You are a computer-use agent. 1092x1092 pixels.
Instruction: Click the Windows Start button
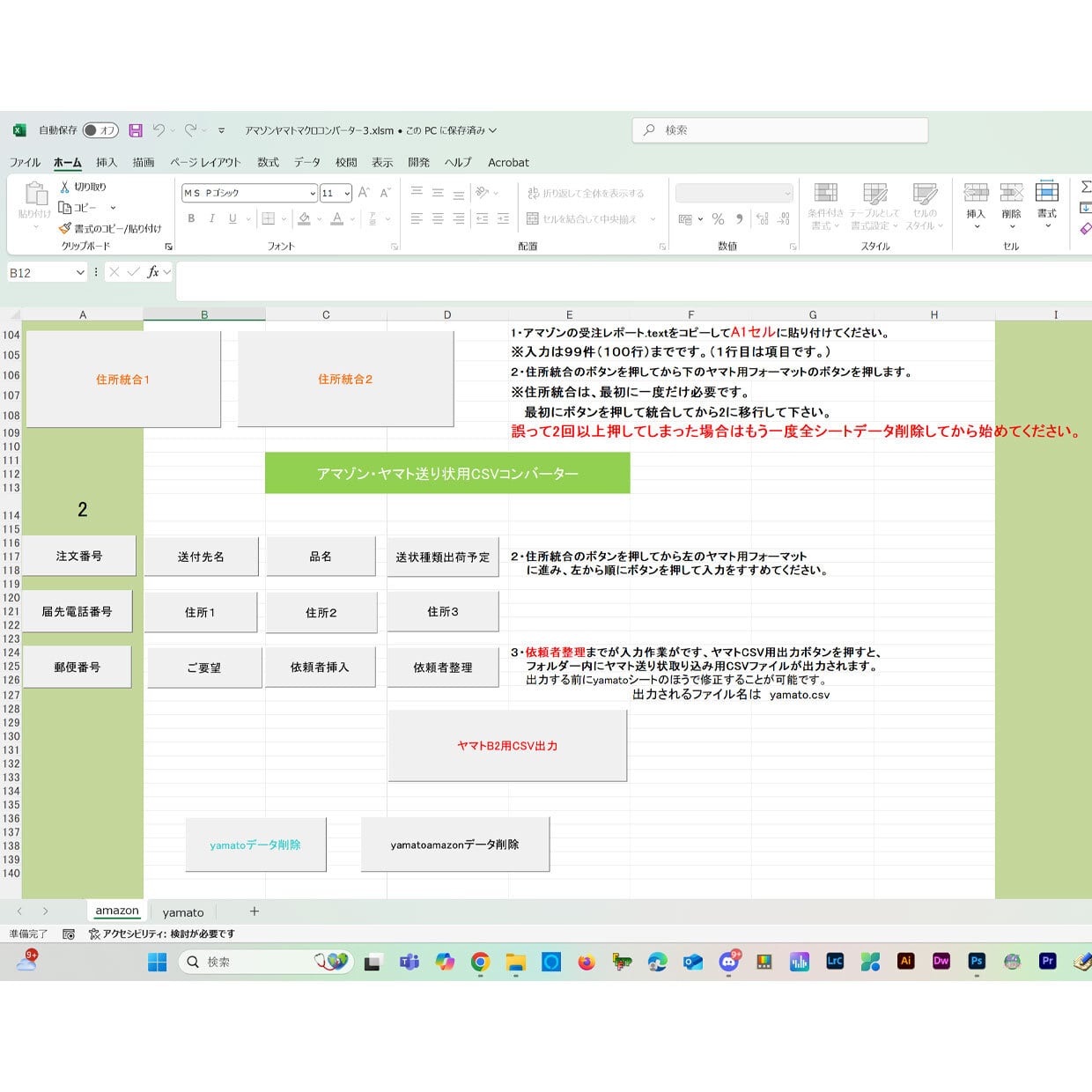tap(158, 962)
